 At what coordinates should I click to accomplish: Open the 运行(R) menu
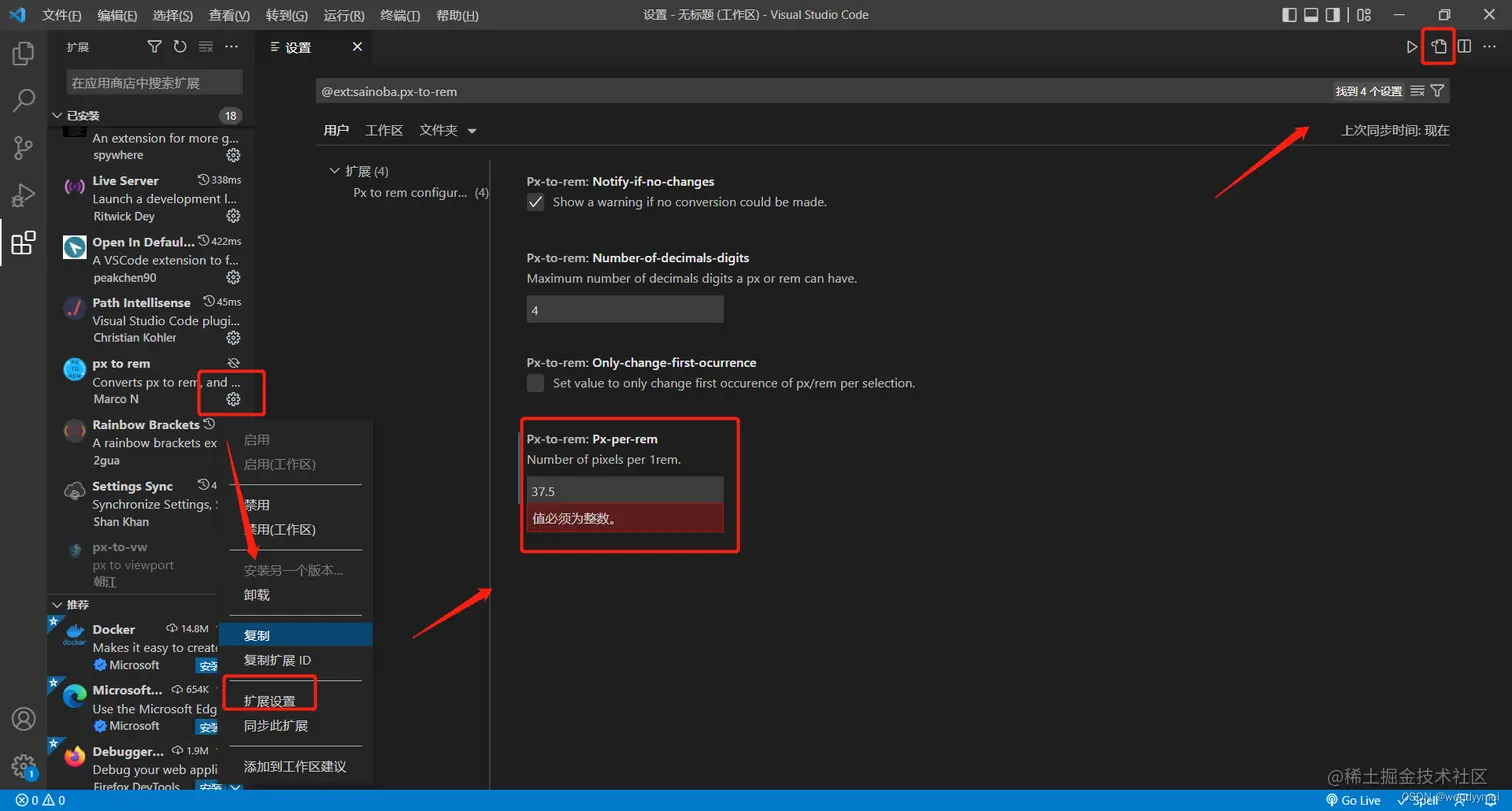(344, 16)
